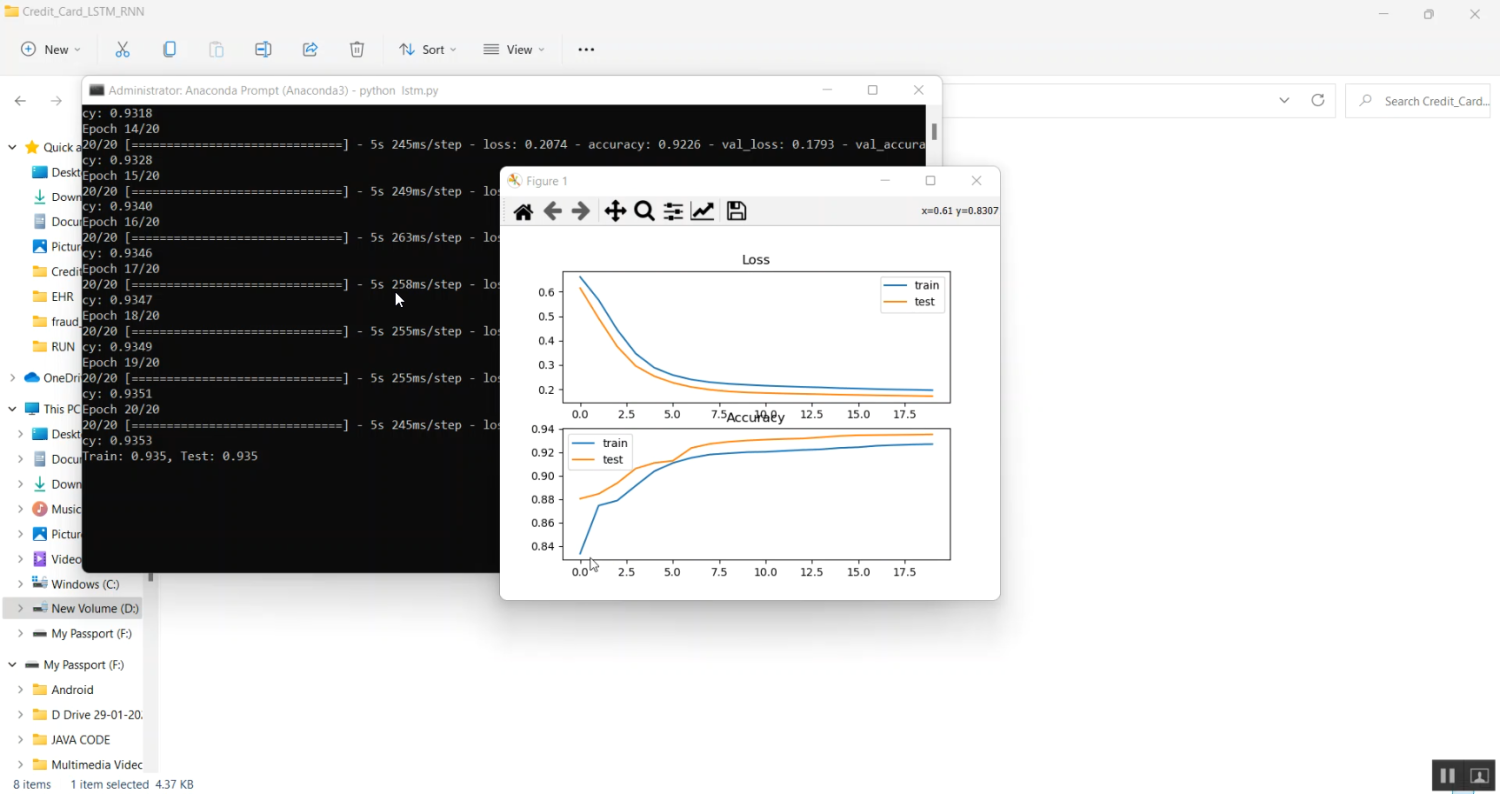Click the forward arrow in Figure toolbar

point(581,211)
